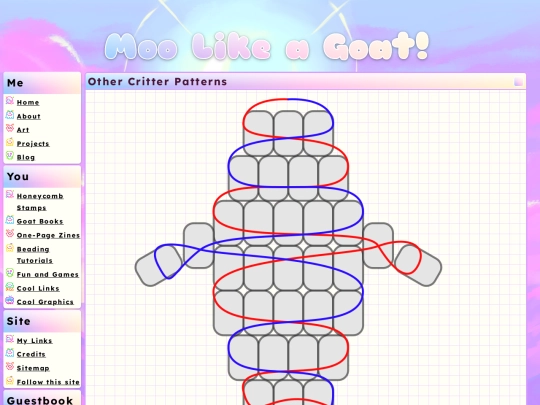Open Honeycomb Stamps link
540x405 pixels.
tap(40, 202)
